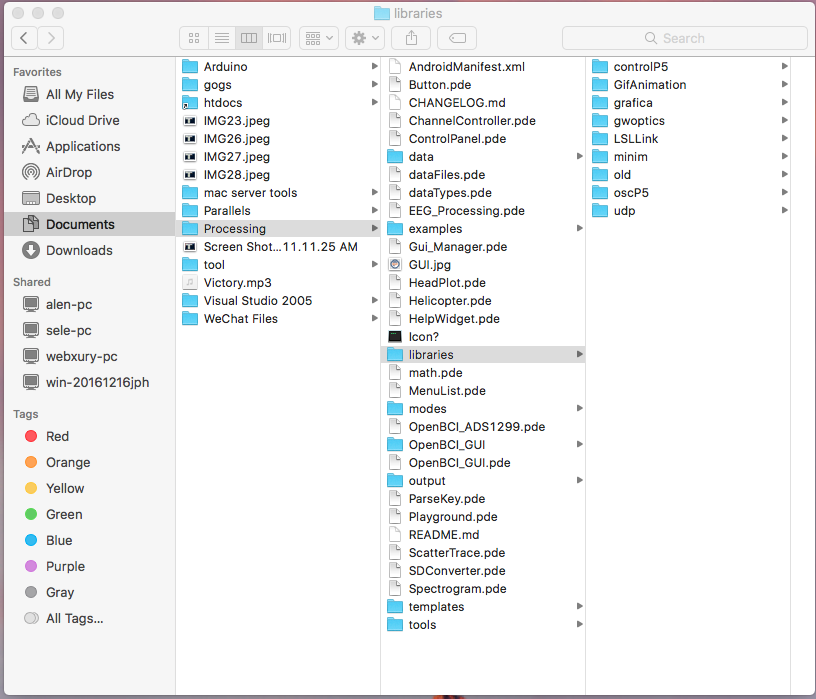Go back with the left chevron button
This screenshot has width=816, height=699.
tap(24, 38)
